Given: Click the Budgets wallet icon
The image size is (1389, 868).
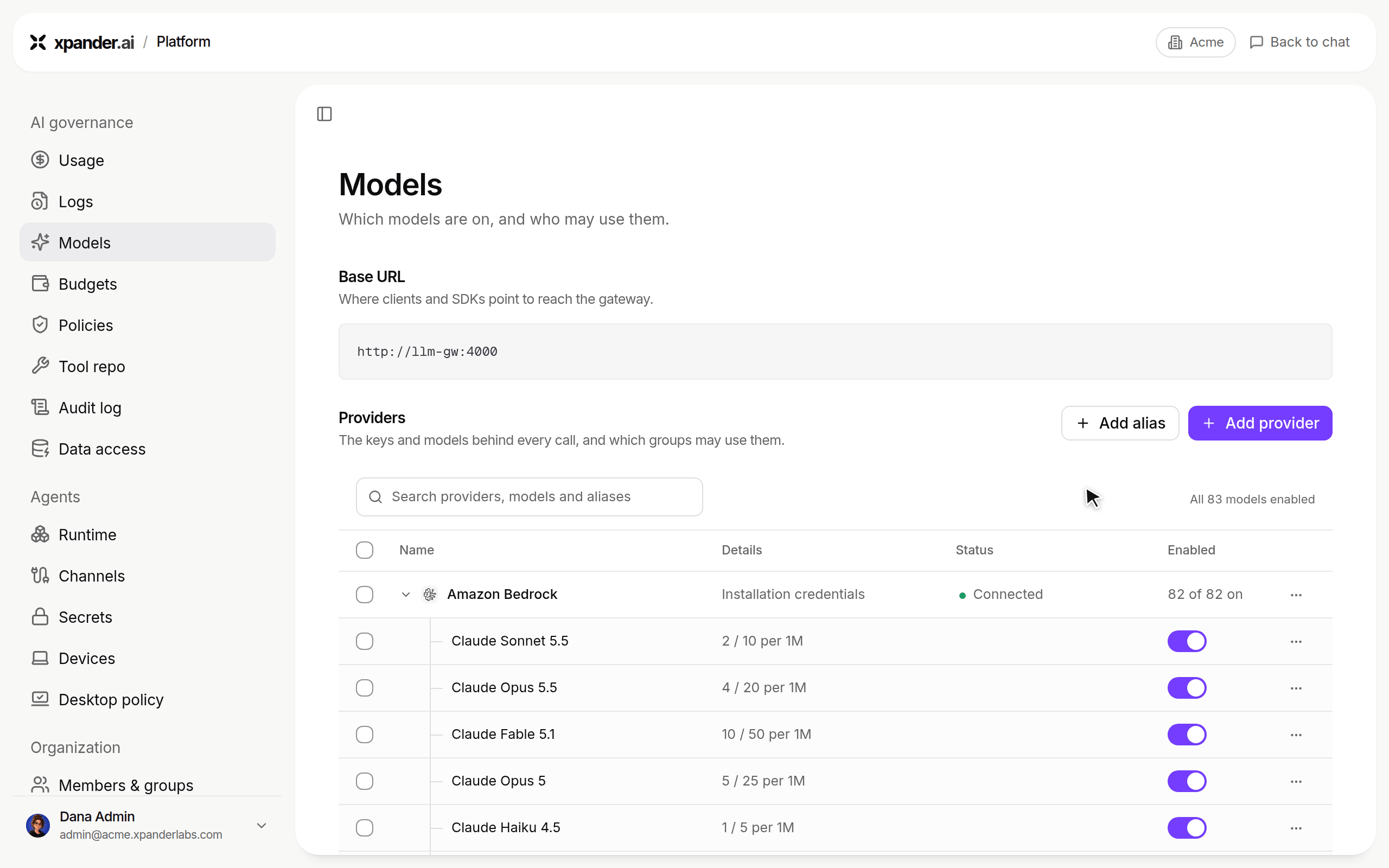Looking at the screenshot, I should (40, 284).
